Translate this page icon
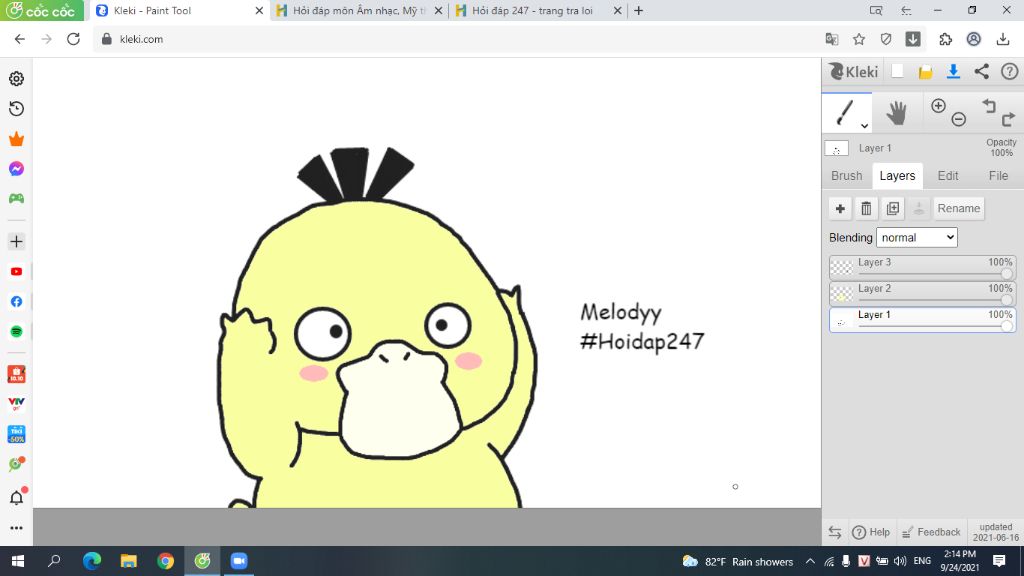This screenshot has width=1024, height=576. tap(831, 39)
